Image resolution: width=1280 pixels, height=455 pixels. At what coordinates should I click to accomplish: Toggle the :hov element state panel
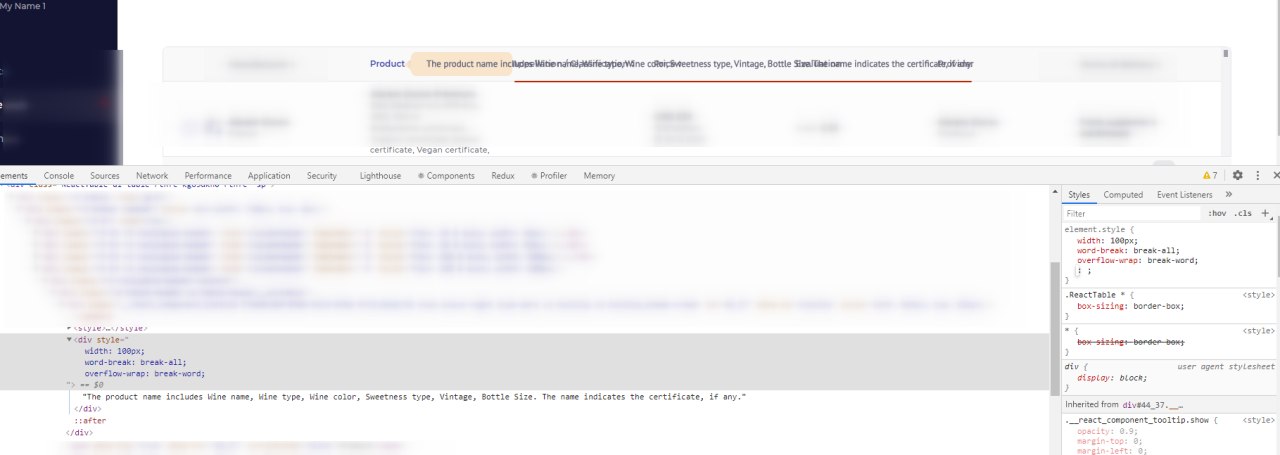tap(1216, 213)
